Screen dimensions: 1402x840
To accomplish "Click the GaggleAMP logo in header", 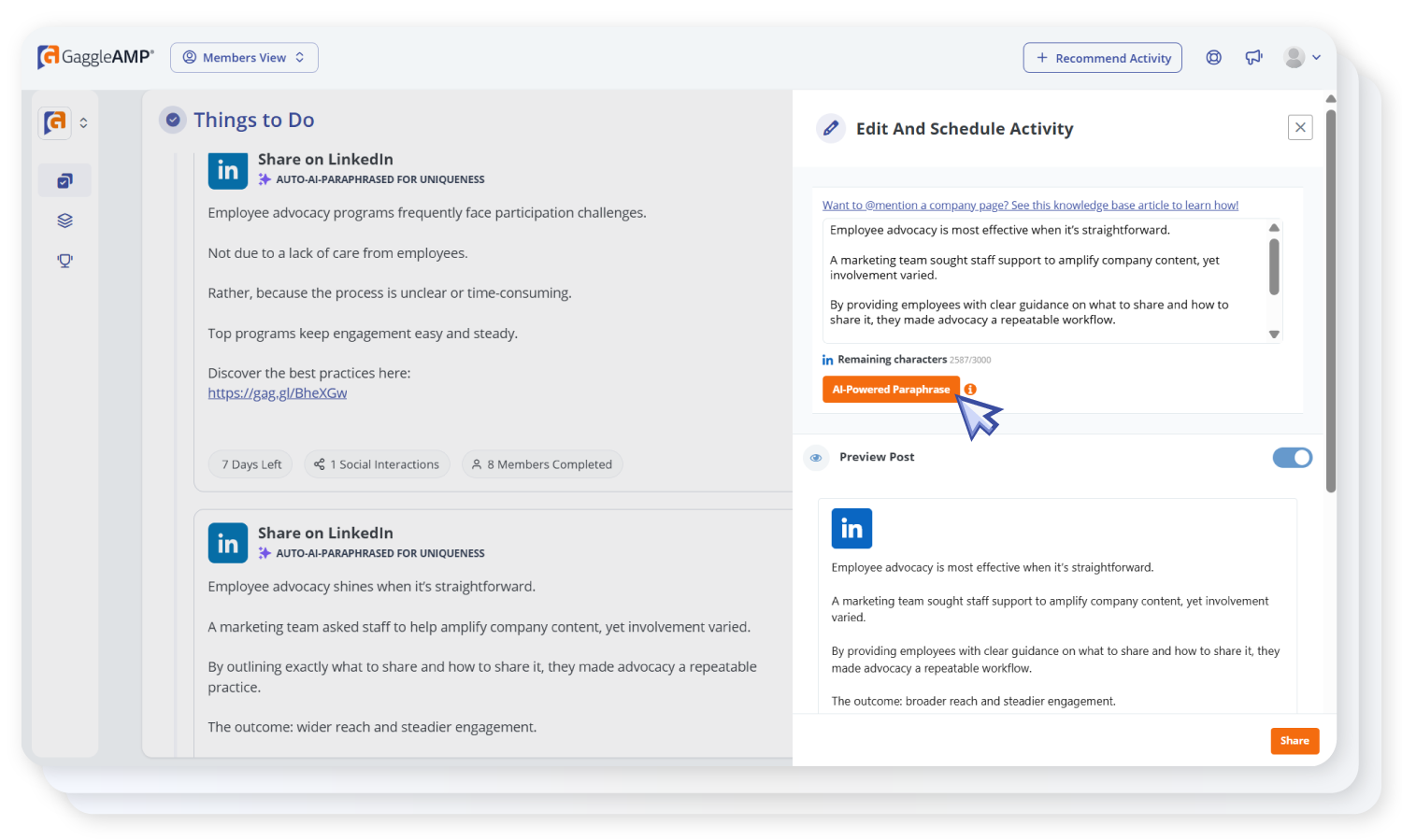I will click(x=95, y=57).
